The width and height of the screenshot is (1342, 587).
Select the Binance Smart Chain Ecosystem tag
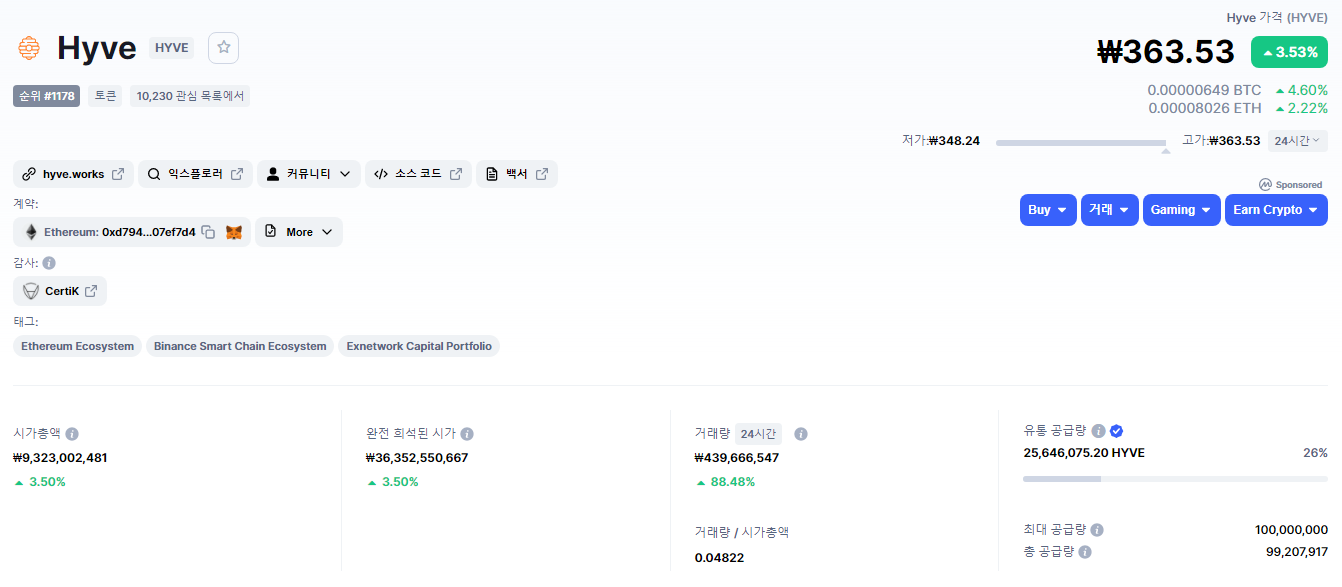click(240, 346)
